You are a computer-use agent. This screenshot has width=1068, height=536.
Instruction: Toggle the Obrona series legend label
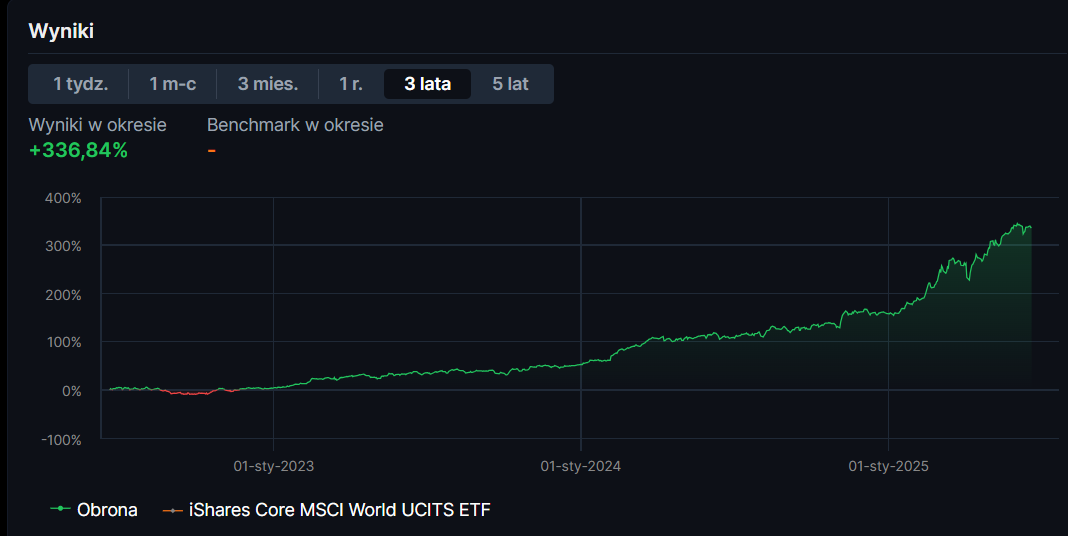(107, 510)
